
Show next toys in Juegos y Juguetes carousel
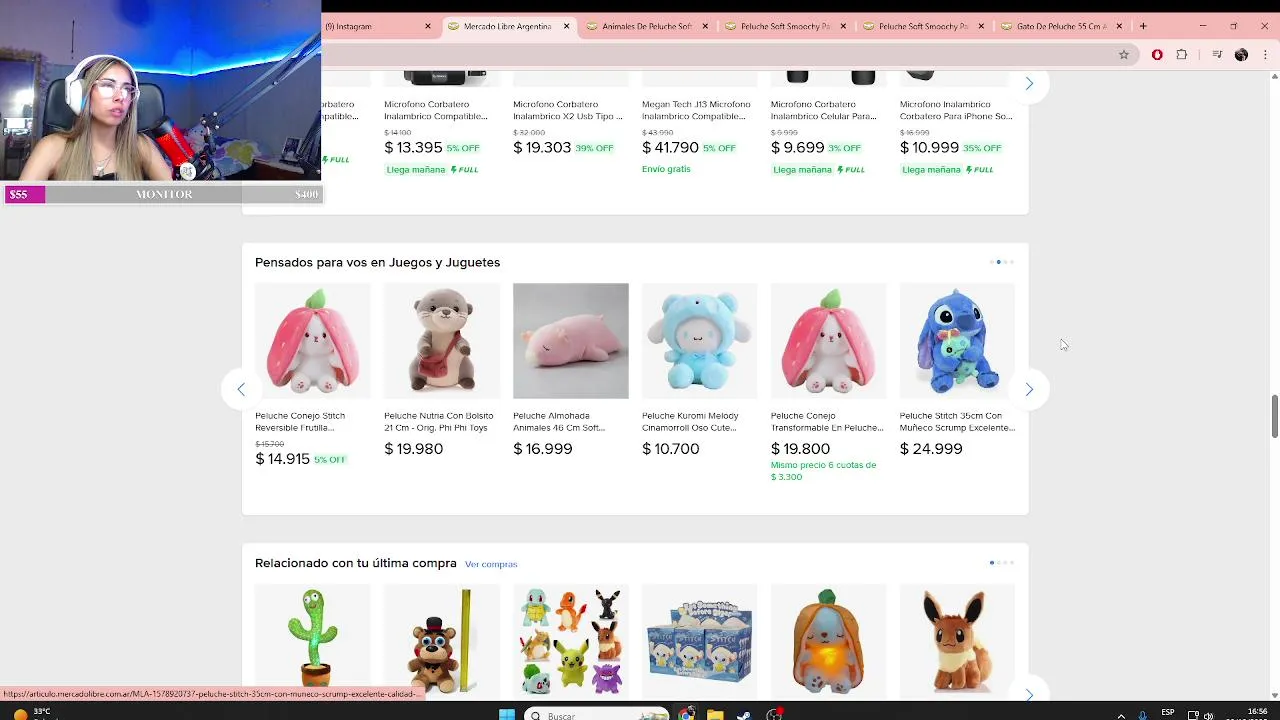click(x=1029, y=389)
